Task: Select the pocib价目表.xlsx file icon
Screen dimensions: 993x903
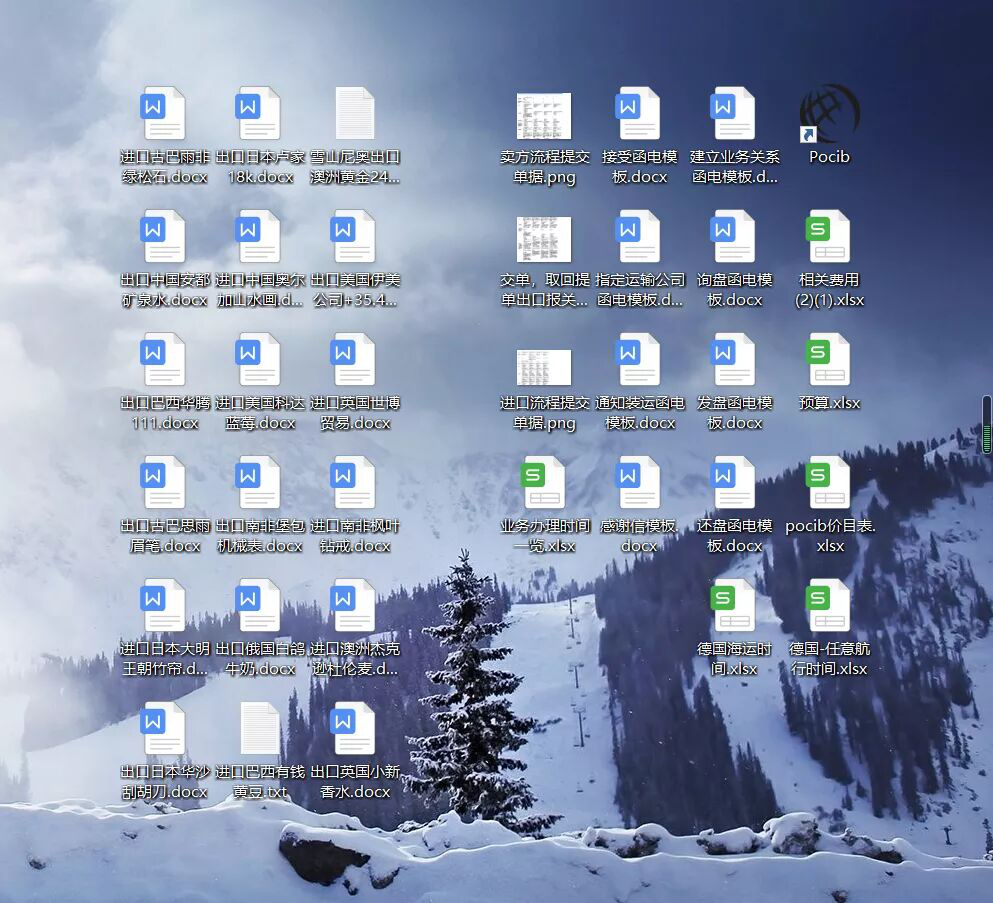Action: (829, 484)
